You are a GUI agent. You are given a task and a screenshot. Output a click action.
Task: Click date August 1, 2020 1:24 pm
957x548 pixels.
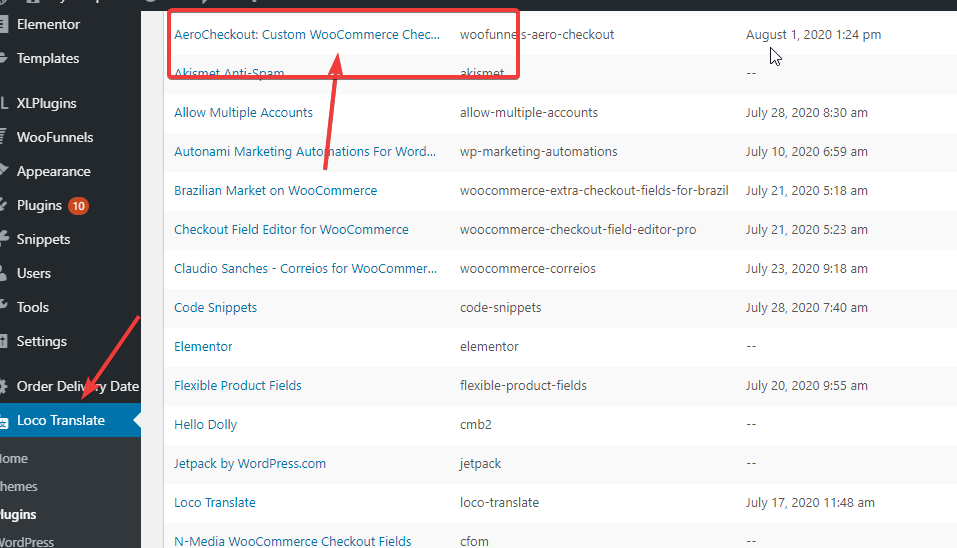tap(813, 35)
